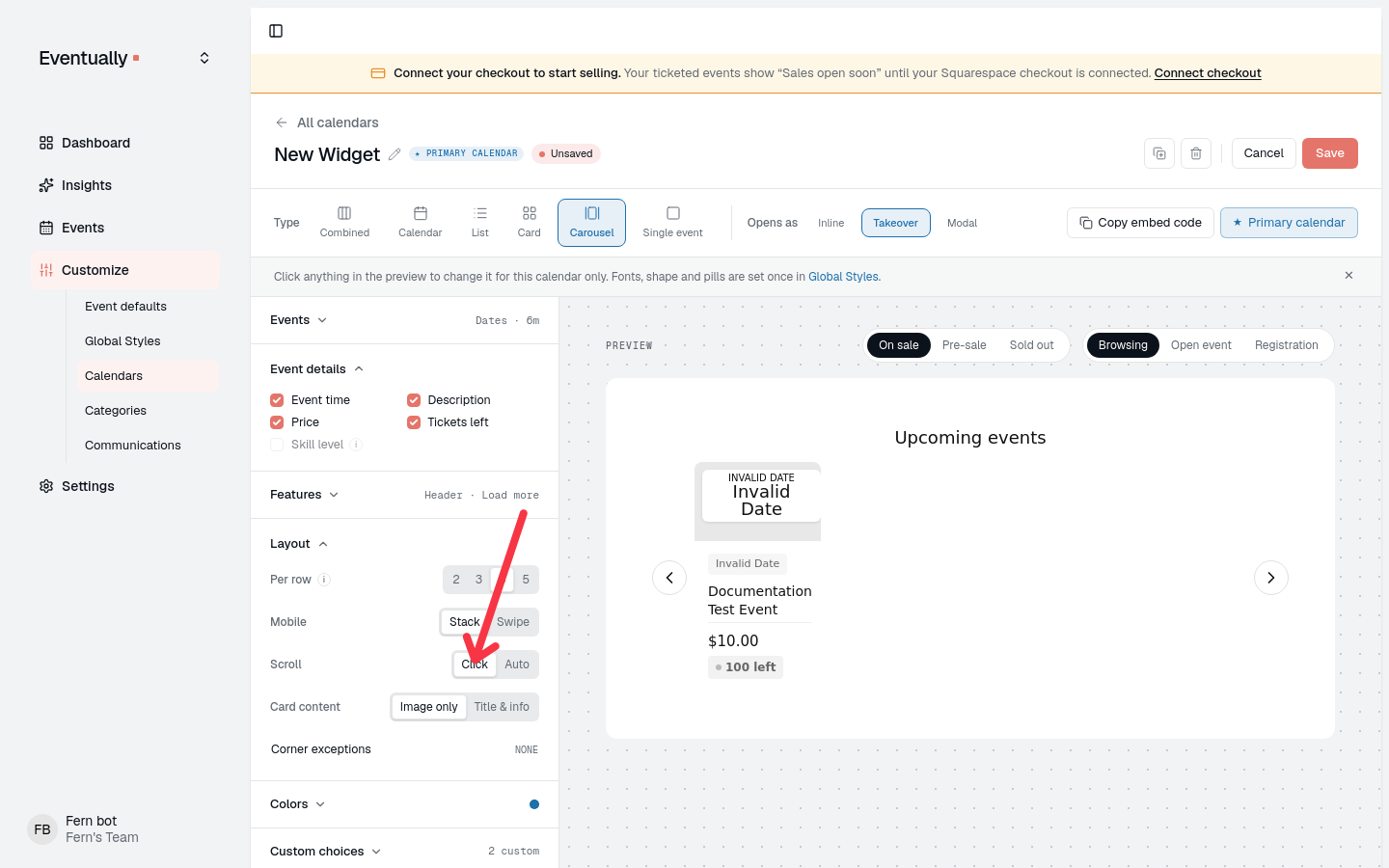Viewport: 1389px width, 868px height.
Task: Click Copy embed code button
Action: click(1140, 223)
